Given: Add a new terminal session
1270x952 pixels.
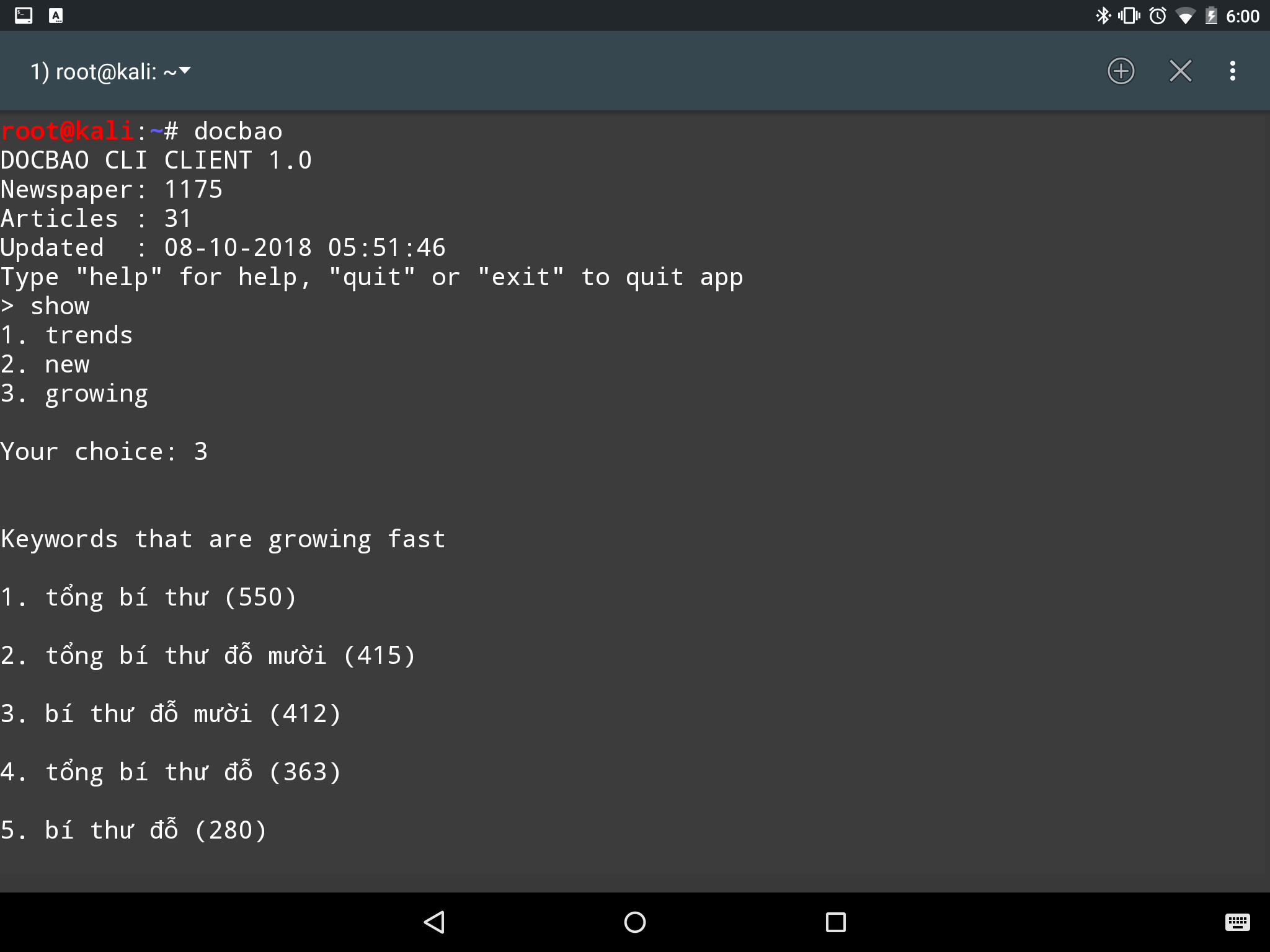Looking at the screenshot, I should [1121, 71].
